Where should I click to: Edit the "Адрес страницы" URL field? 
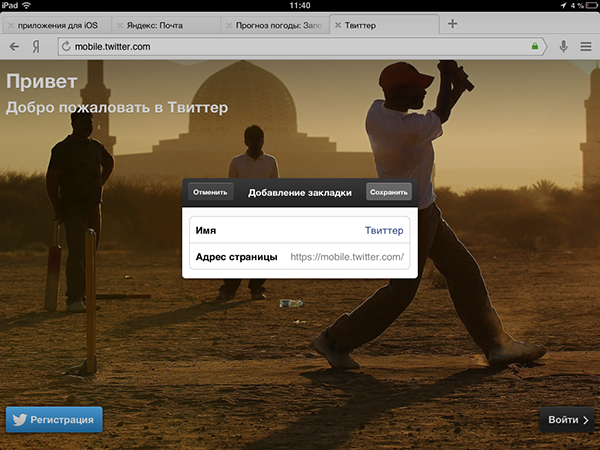[300, 256]
